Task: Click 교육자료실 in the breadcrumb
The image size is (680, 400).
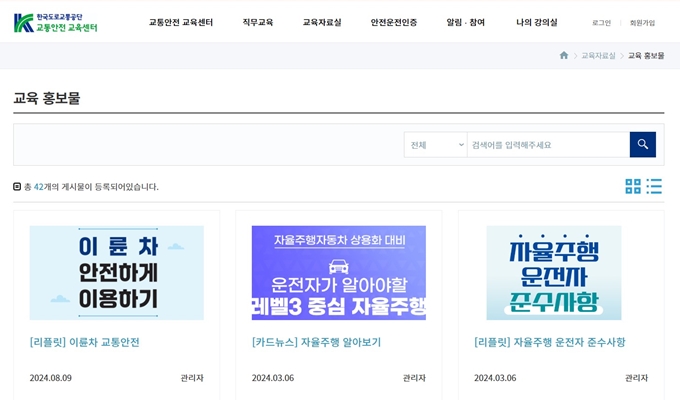Action: click(x=598, y=56)
